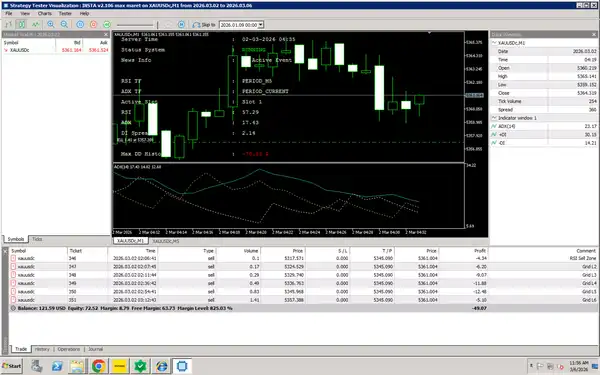The width and height of the screenshot is (600, 375).
Task: Select the total profit value -49.07
Action: 479,308
